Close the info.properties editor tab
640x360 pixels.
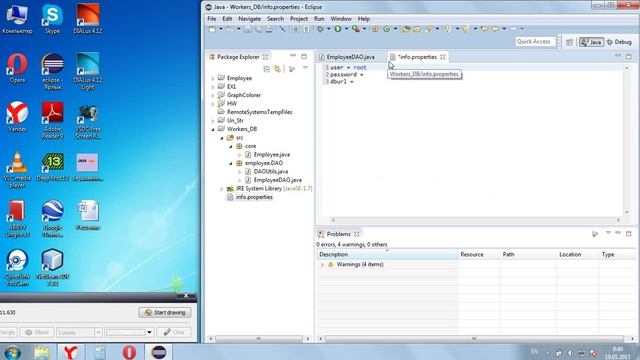coord(443,57)
